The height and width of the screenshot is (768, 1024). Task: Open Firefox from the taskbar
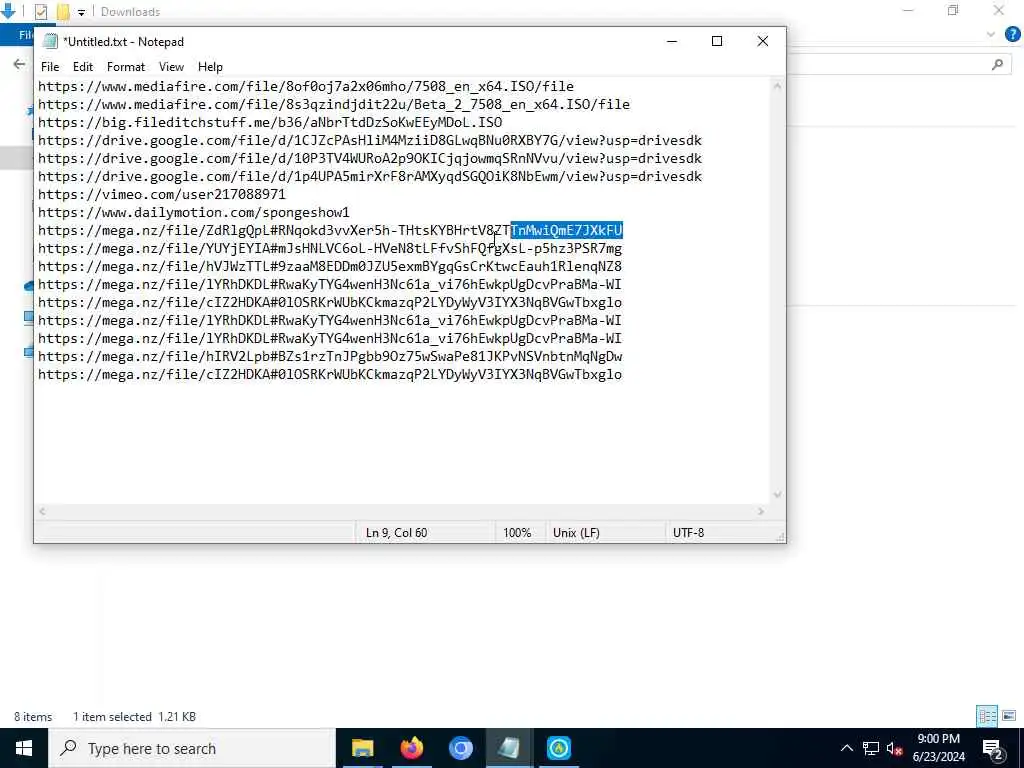[x=411, y=748]
